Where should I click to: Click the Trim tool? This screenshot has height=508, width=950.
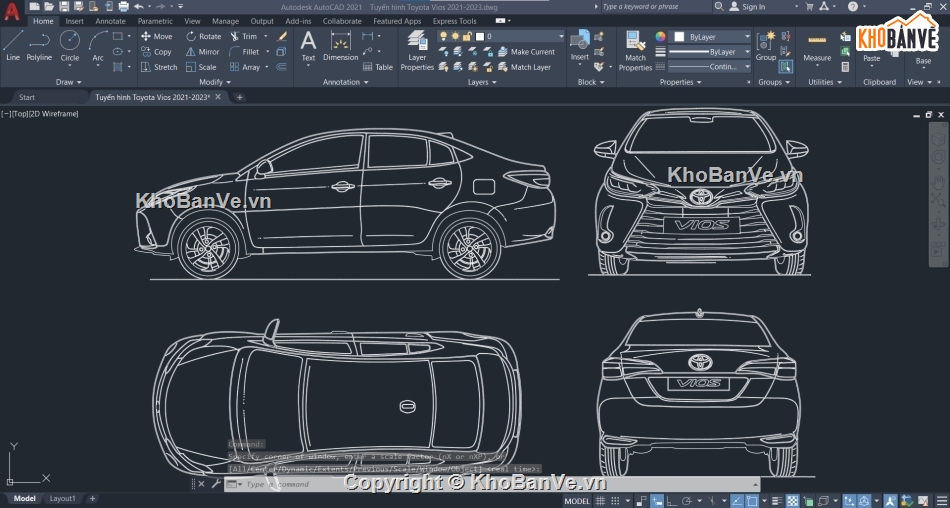[244, 36]
